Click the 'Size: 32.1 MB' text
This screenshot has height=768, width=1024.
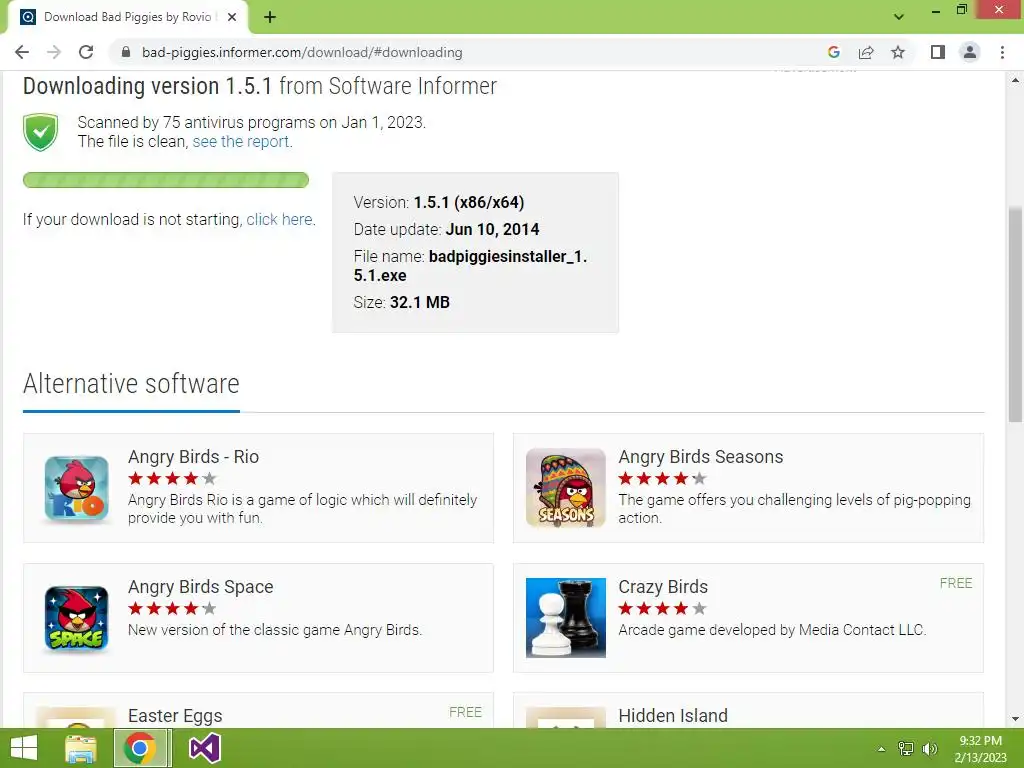point(402,302)
